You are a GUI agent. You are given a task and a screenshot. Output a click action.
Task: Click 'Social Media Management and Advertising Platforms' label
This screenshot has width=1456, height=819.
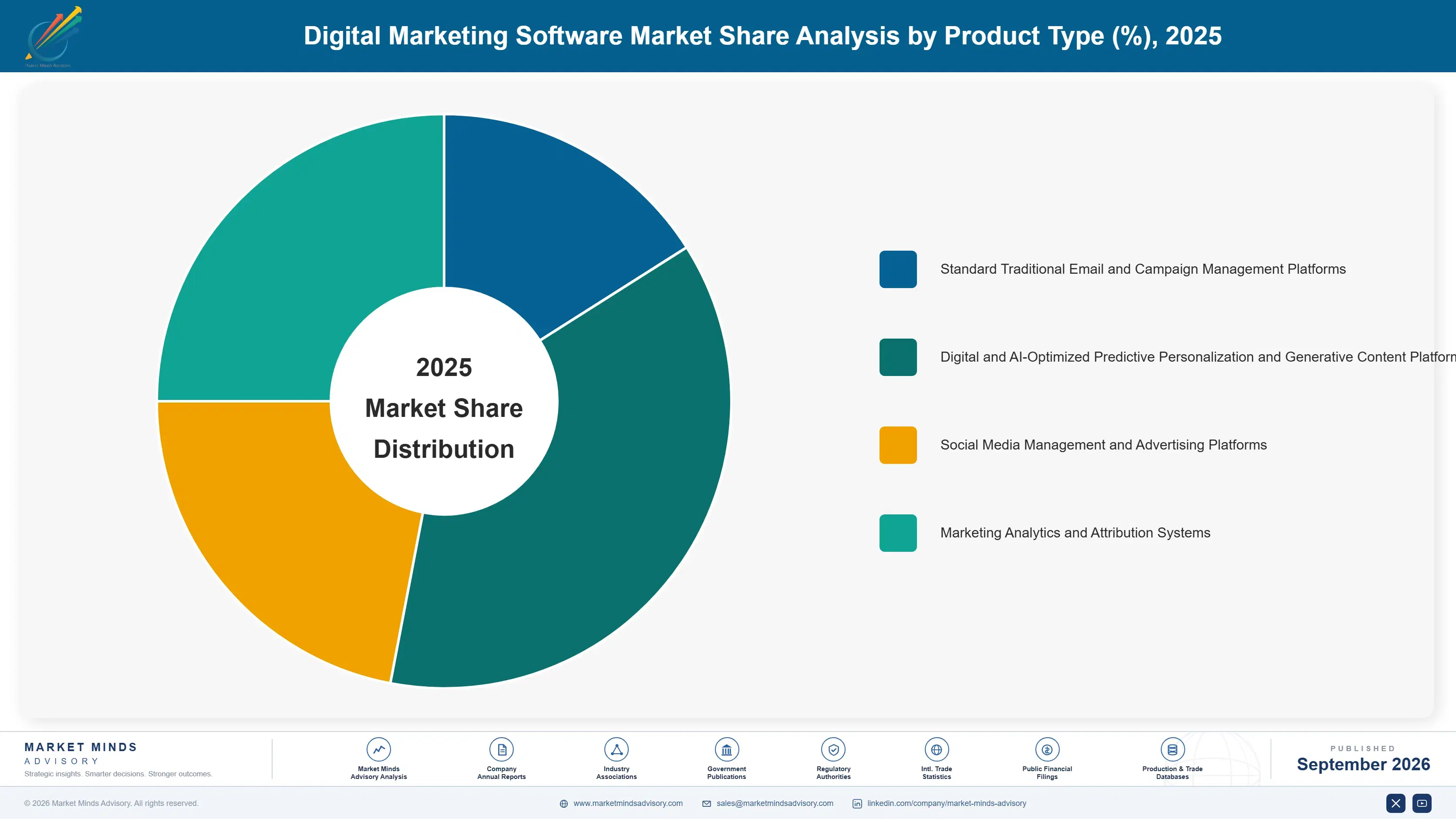[1103, 445]
